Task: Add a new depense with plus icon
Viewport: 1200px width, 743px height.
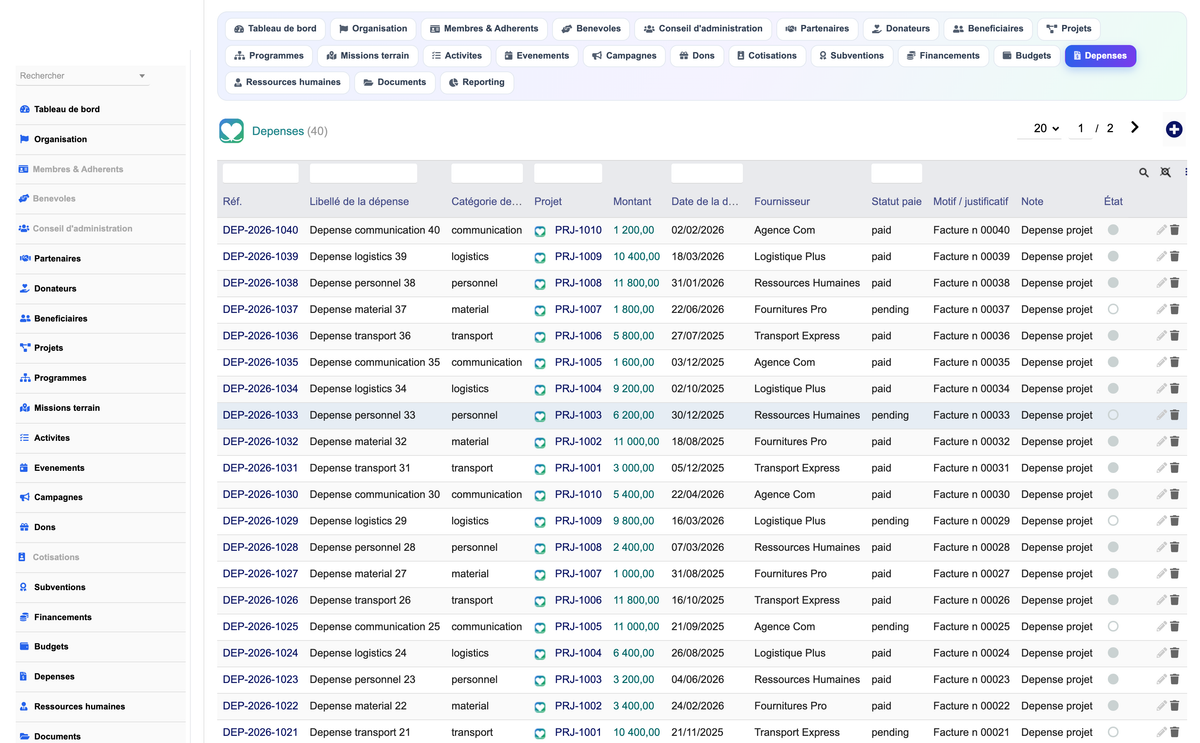Action: (x=1174, y=129)
